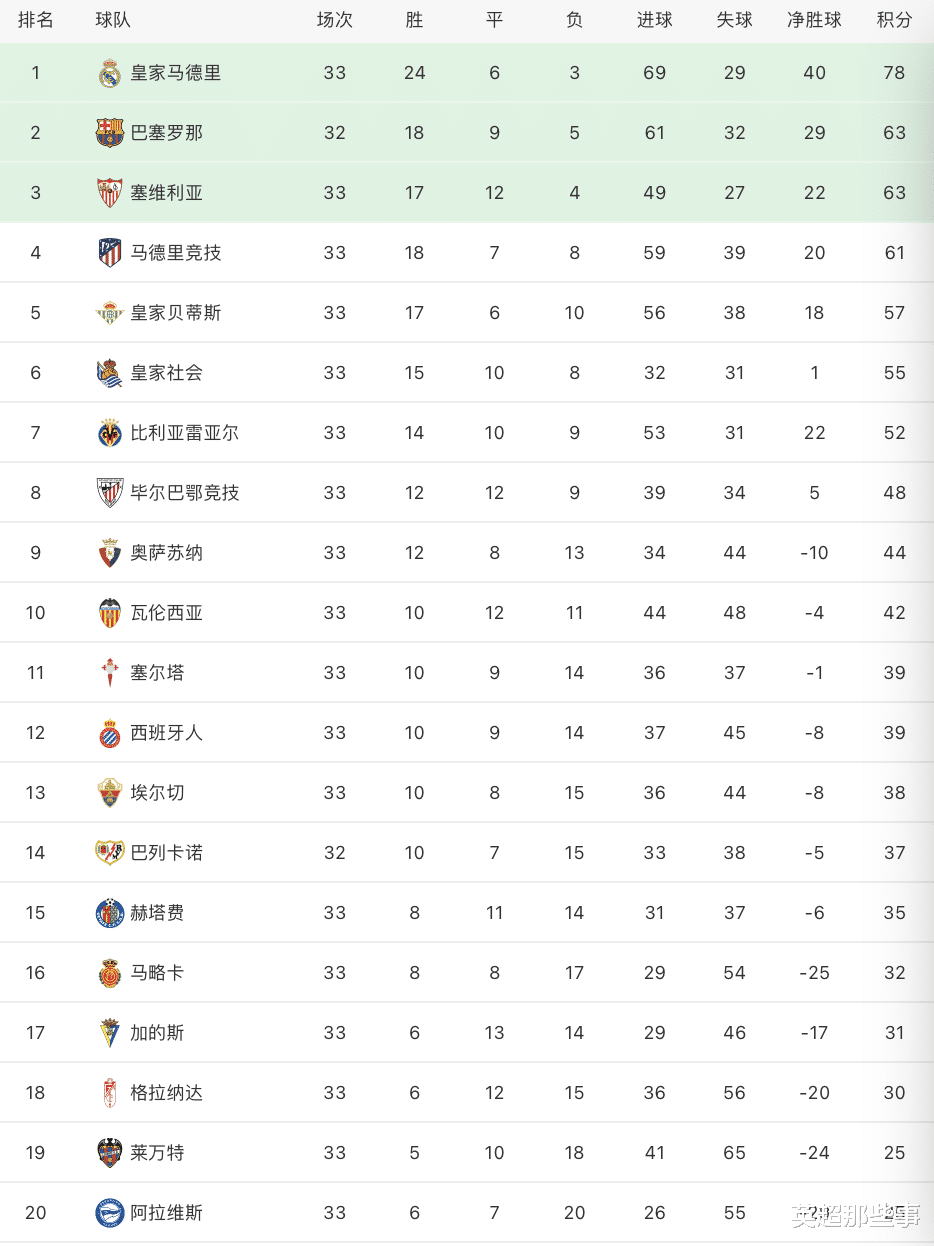Sort by 积分 column header

coord(894,20)
